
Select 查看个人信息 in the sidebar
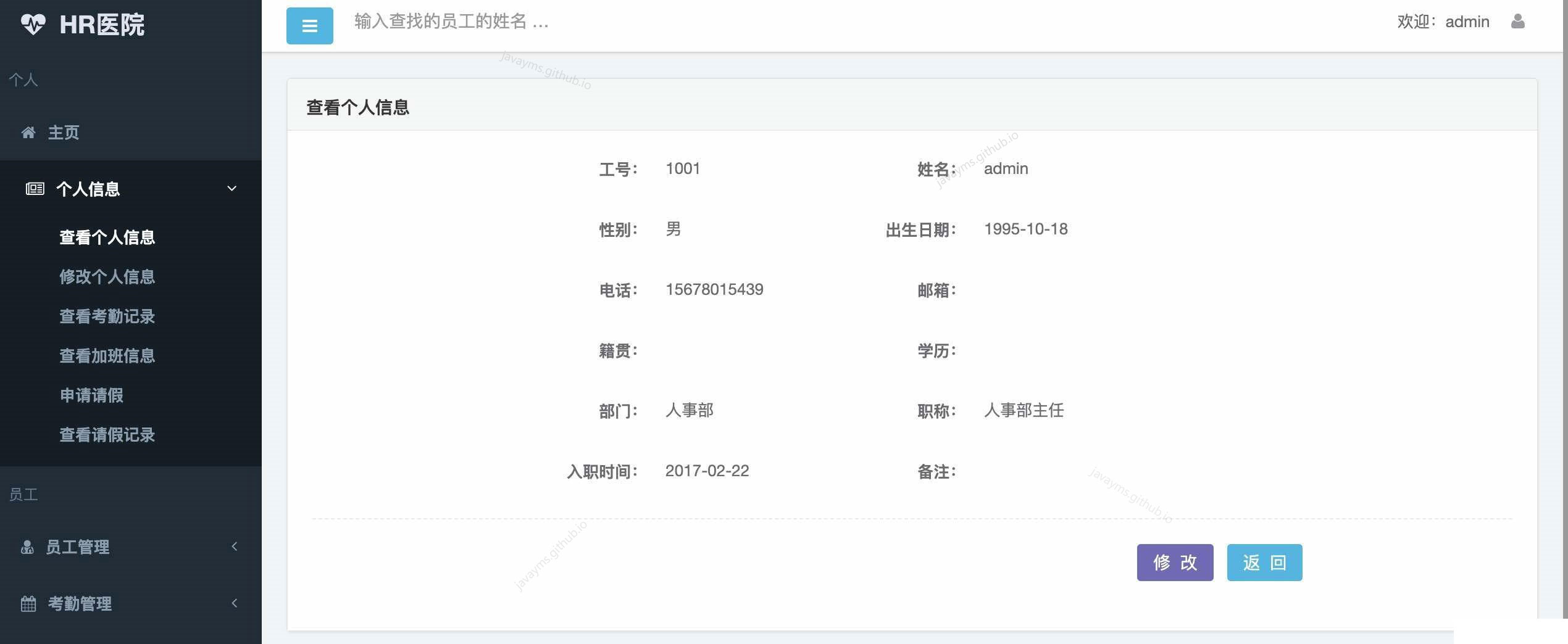click(106, 237)
